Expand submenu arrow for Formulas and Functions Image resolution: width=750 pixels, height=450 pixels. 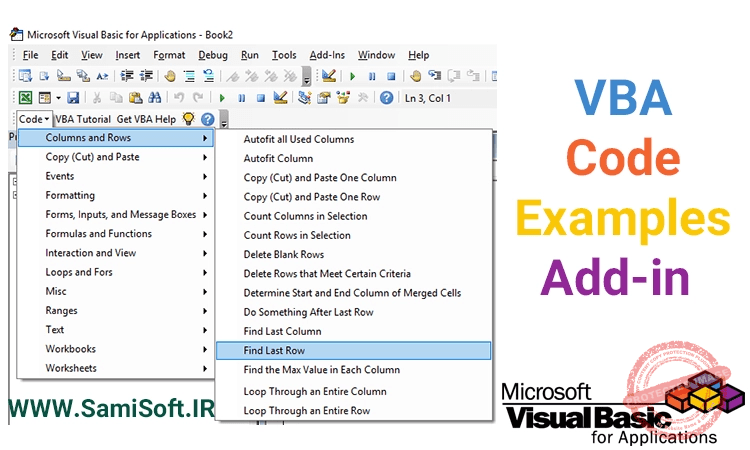click(x=205, y=234)
